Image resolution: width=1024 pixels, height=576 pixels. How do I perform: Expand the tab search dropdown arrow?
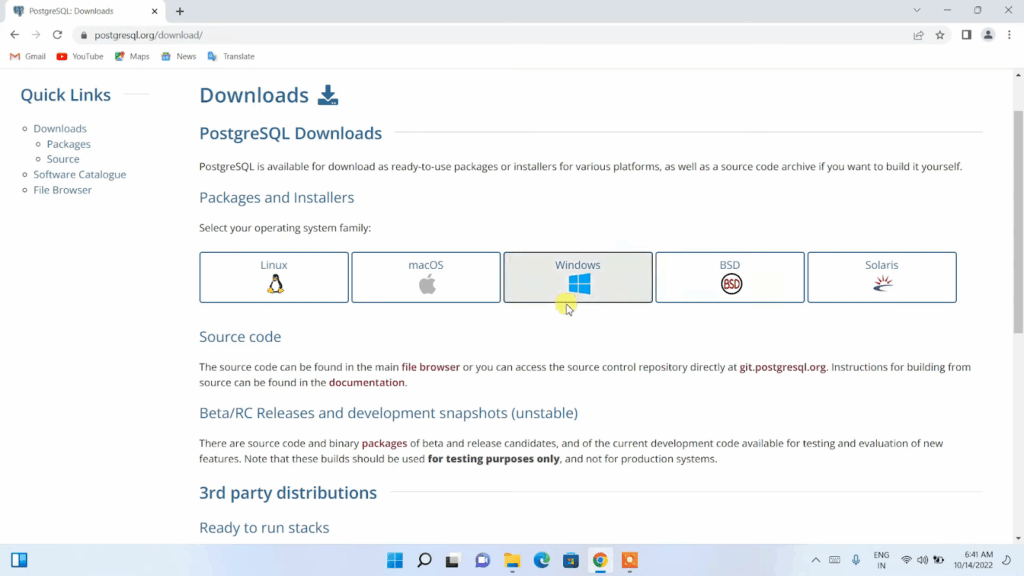click(x=917, y=10)
